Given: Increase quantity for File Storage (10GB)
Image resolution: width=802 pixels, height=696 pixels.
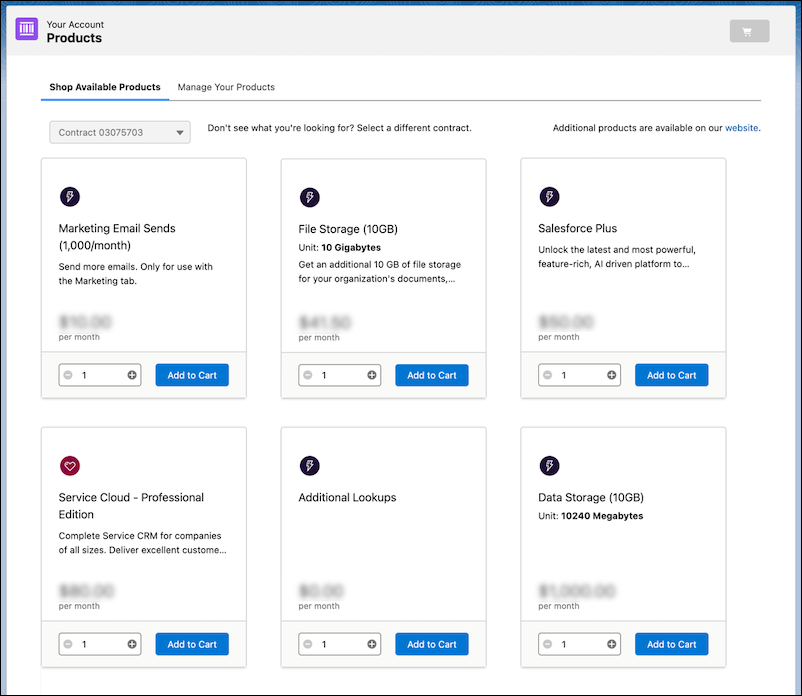Looking at the screenshot, I should click(372, 375).
